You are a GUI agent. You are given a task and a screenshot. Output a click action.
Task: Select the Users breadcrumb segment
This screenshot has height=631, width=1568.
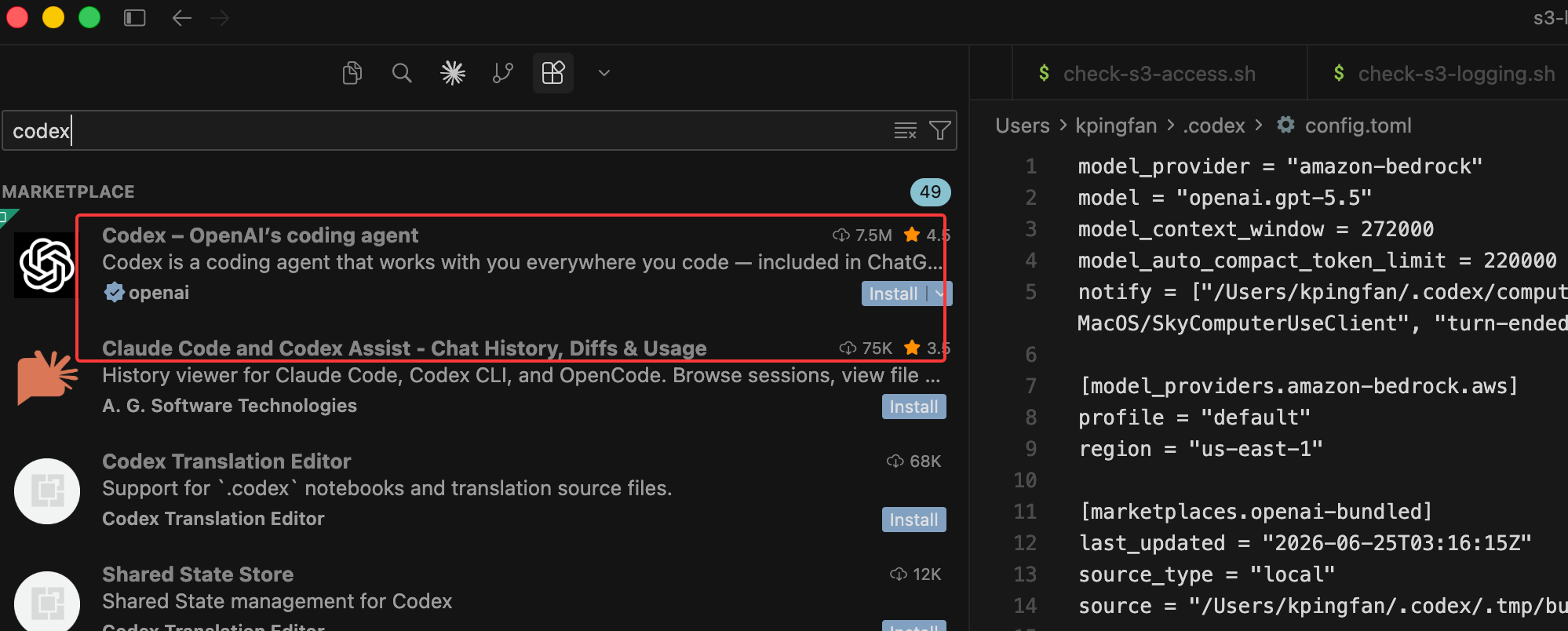(1022, 126)
